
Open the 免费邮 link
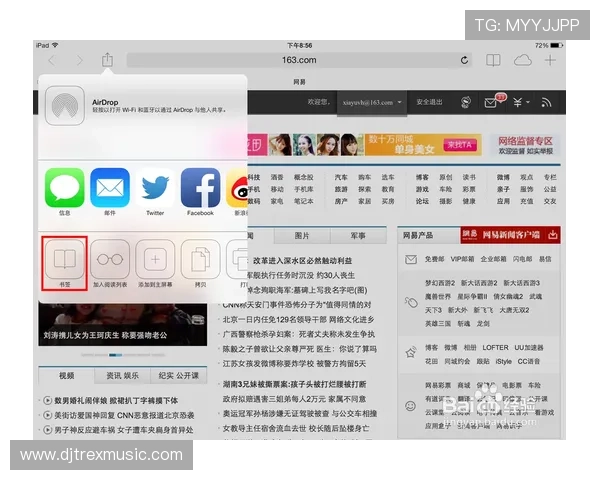point(434,260)
